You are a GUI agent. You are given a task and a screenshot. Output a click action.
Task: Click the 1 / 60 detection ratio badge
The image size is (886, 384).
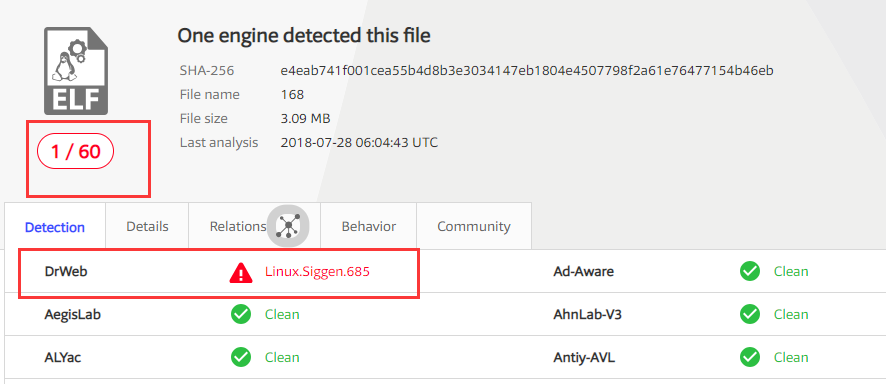click(76, 152)
